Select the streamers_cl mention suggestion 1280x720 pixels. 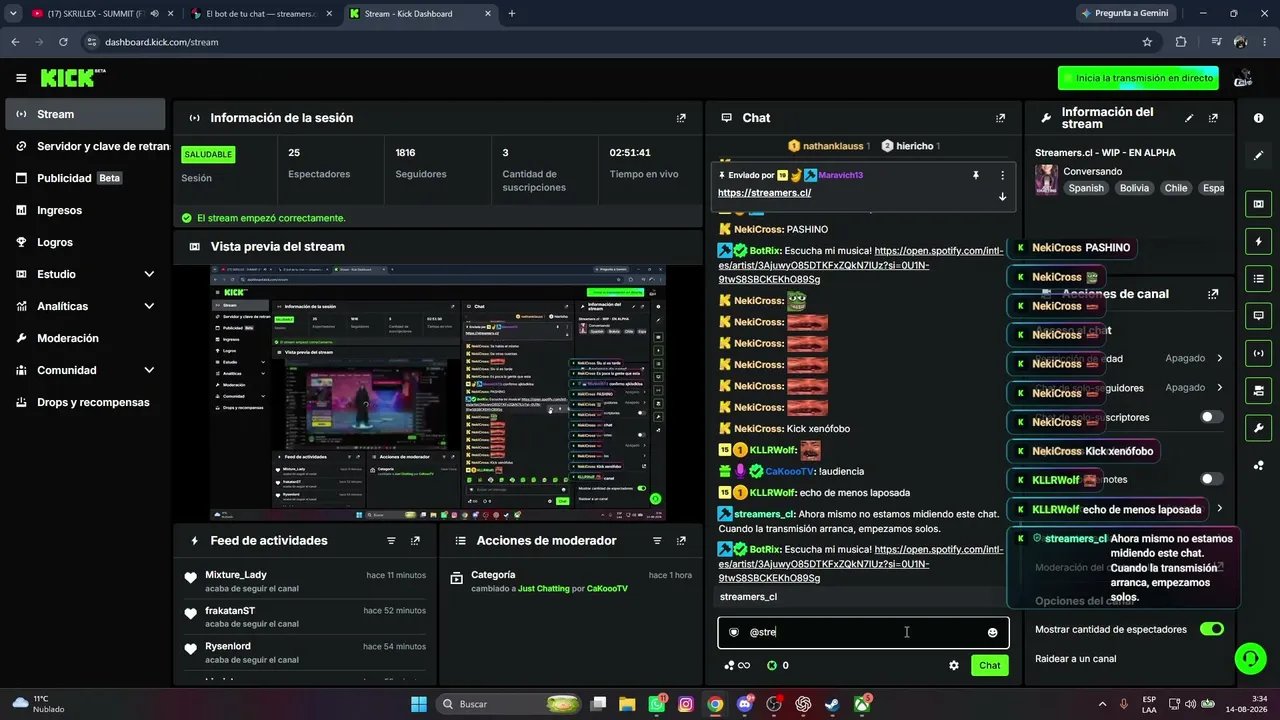click(x=860, y=597)
